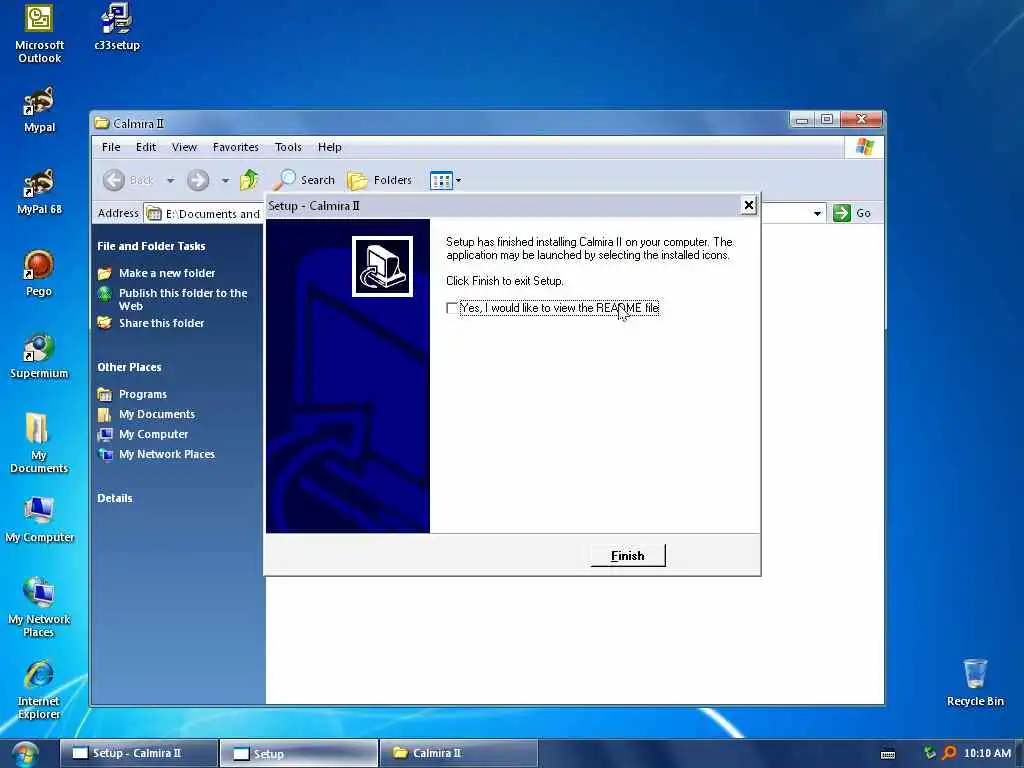
Task: Open My Network Places in sidebar
Action: (167, 454)
